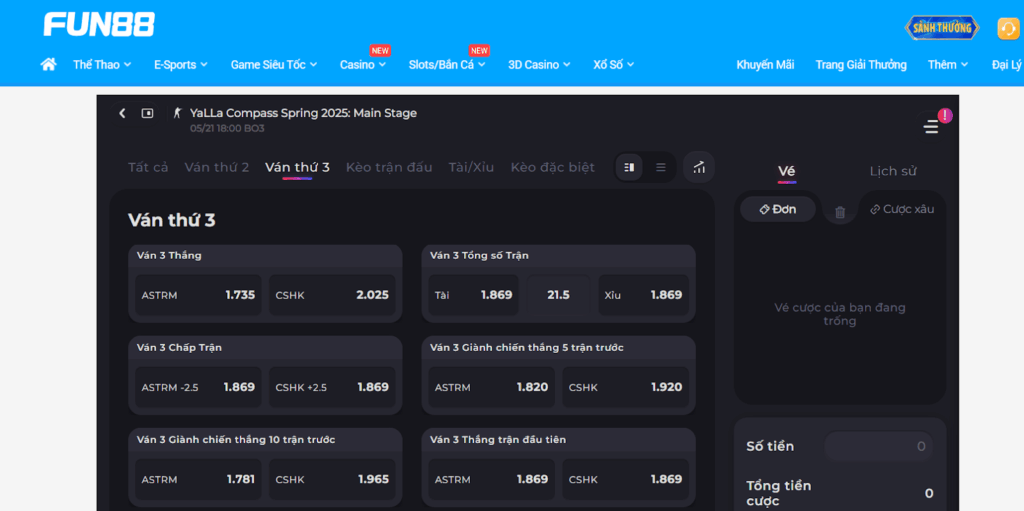Image resolution: width=1024 pixels, height=511 pixels.
Task: Click the Ván 3 Chấp Trận header
Action: tap(179, 348)
